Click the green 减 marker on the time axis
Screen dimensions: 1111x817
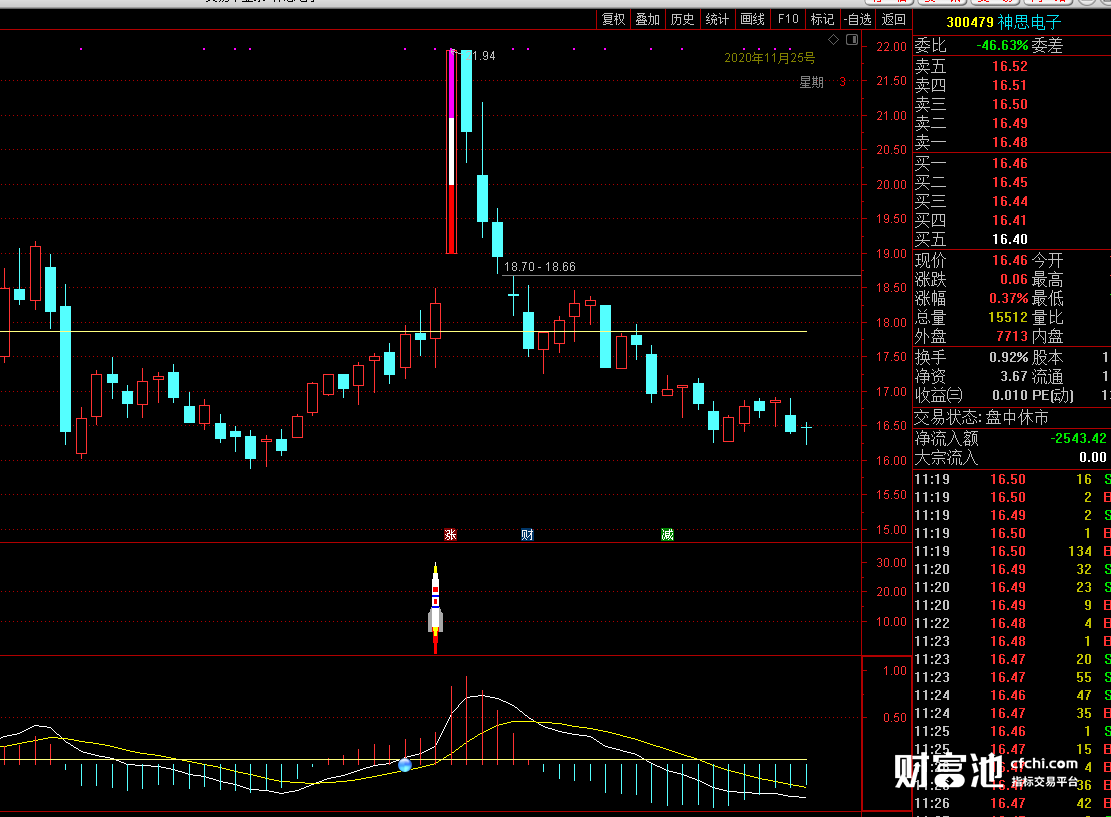coord(667,535)
